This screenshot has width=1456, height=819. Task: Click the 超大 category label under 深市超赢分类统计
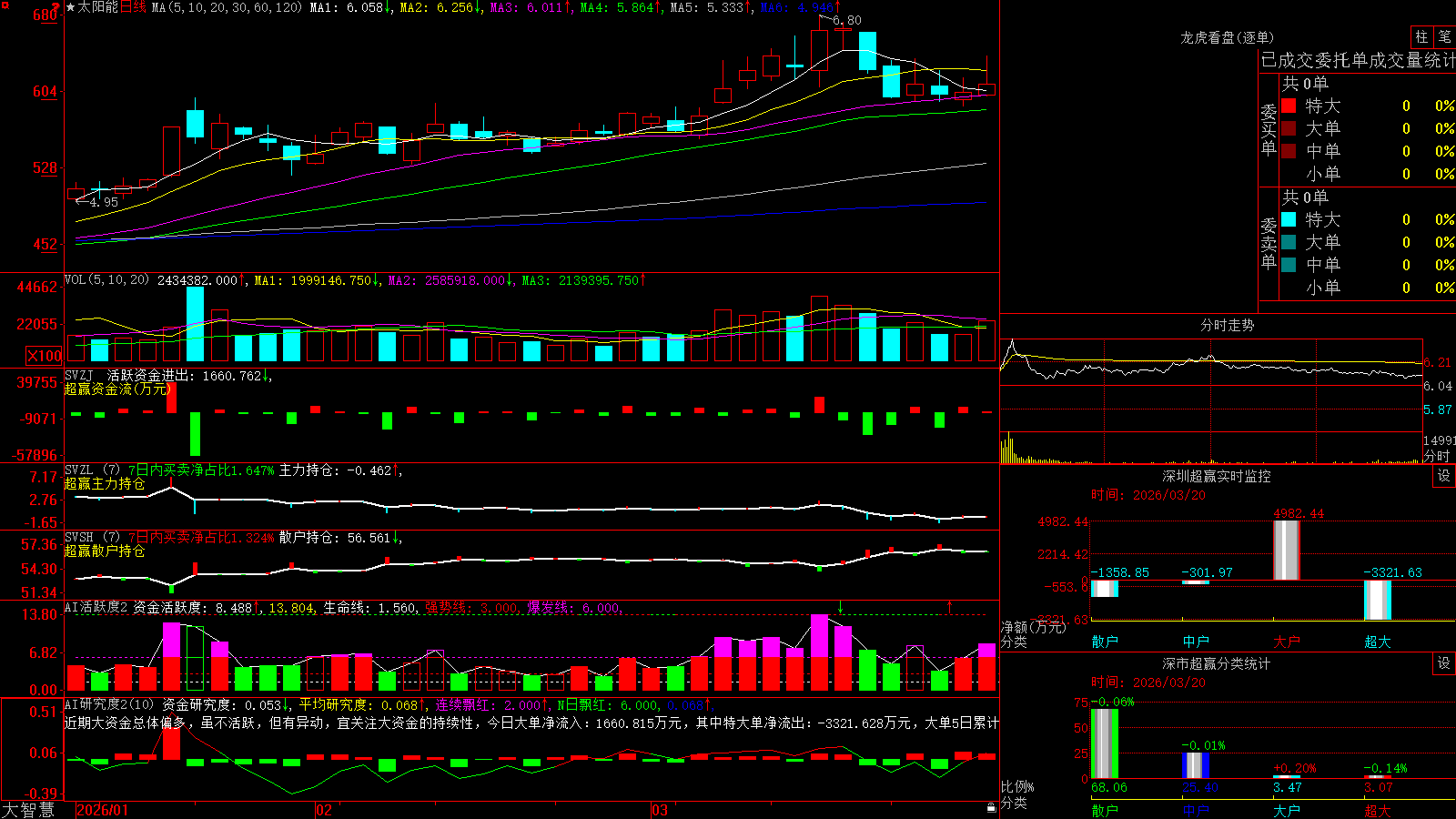1377,811
